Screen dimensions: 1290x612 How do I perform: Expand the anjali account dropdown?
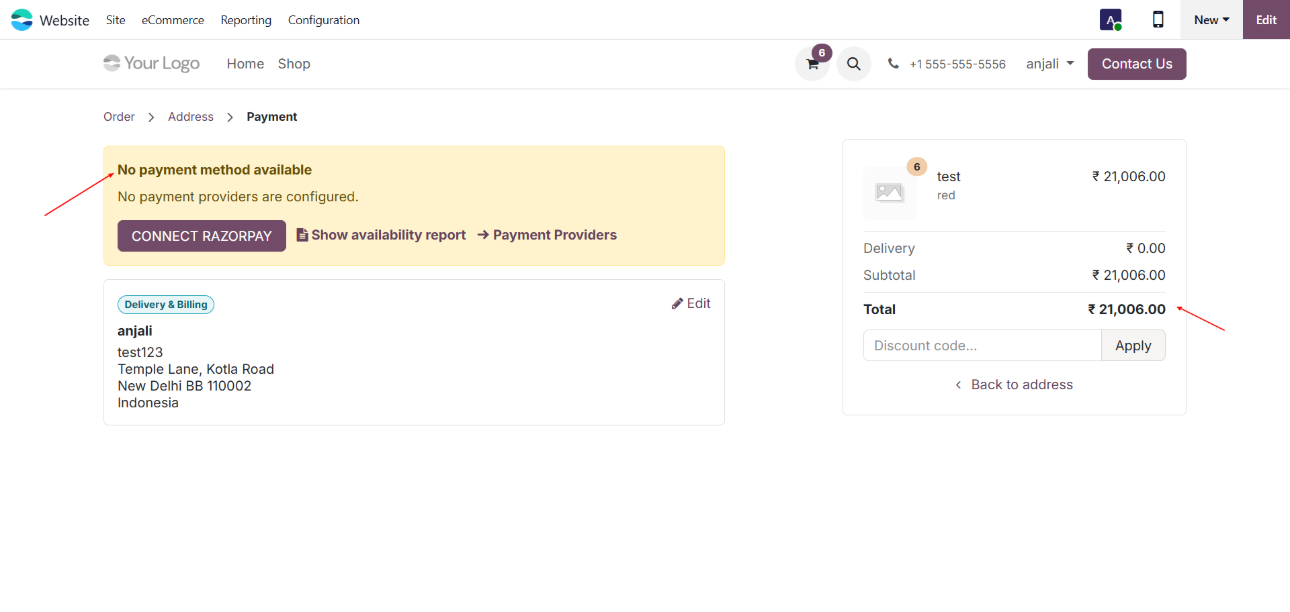1050,64
